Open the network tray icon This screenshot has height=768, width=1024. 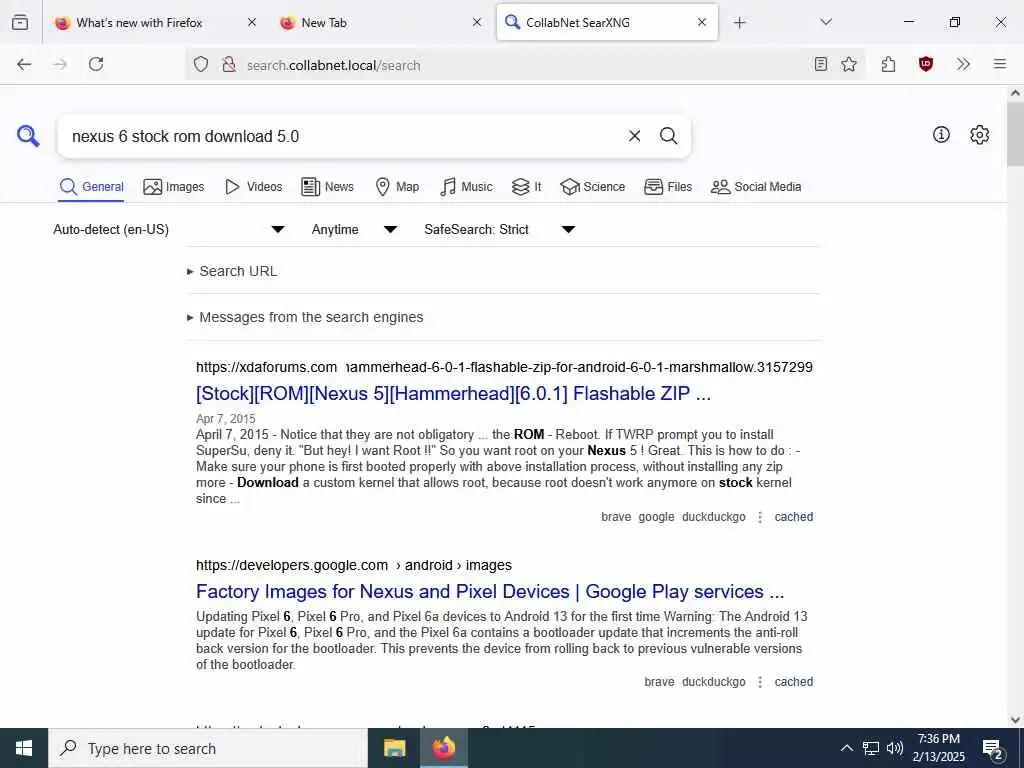click(x=871, y=748)
